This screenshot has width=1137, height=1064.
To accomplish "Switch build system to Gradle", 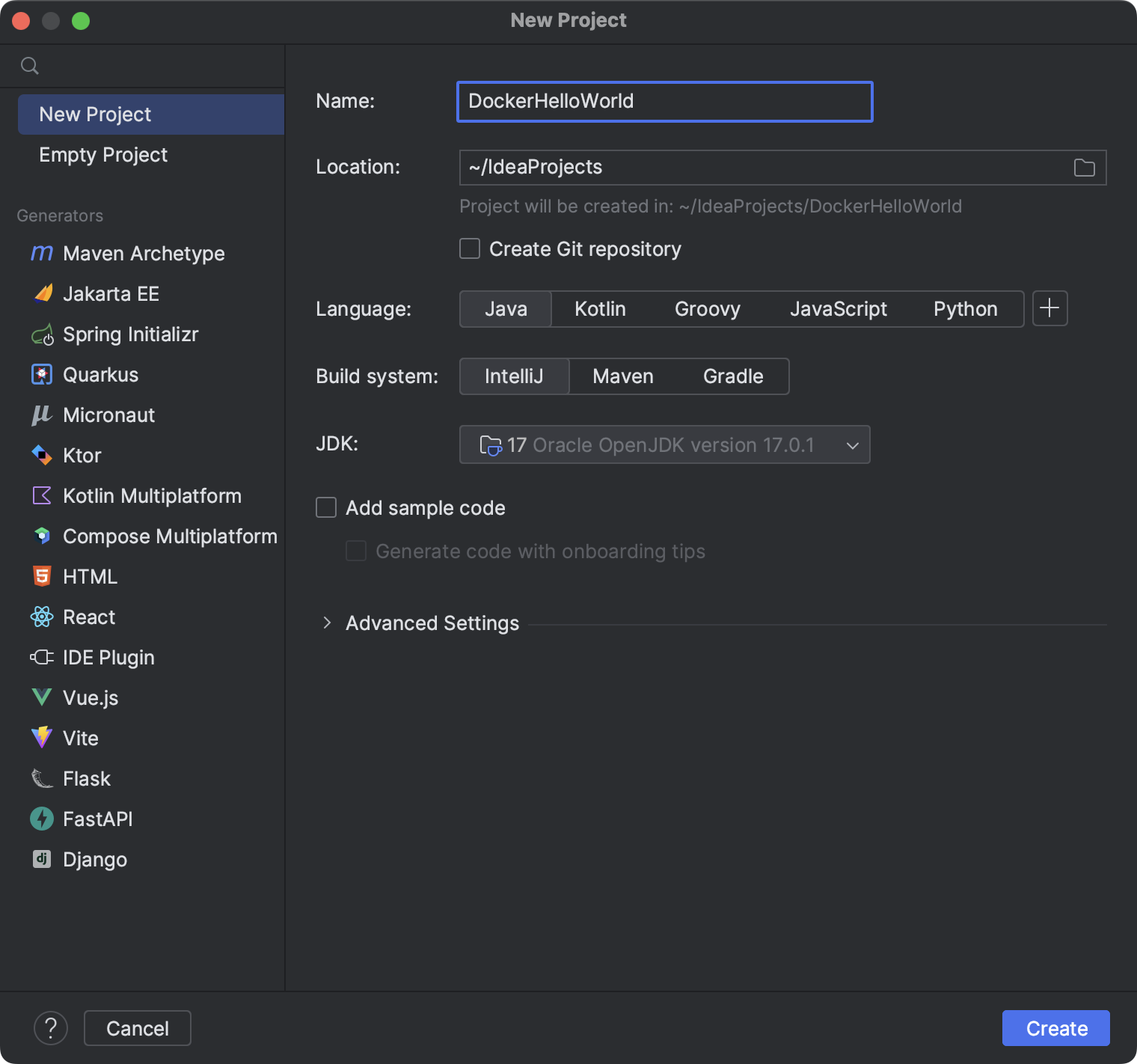I will (732, 376).
